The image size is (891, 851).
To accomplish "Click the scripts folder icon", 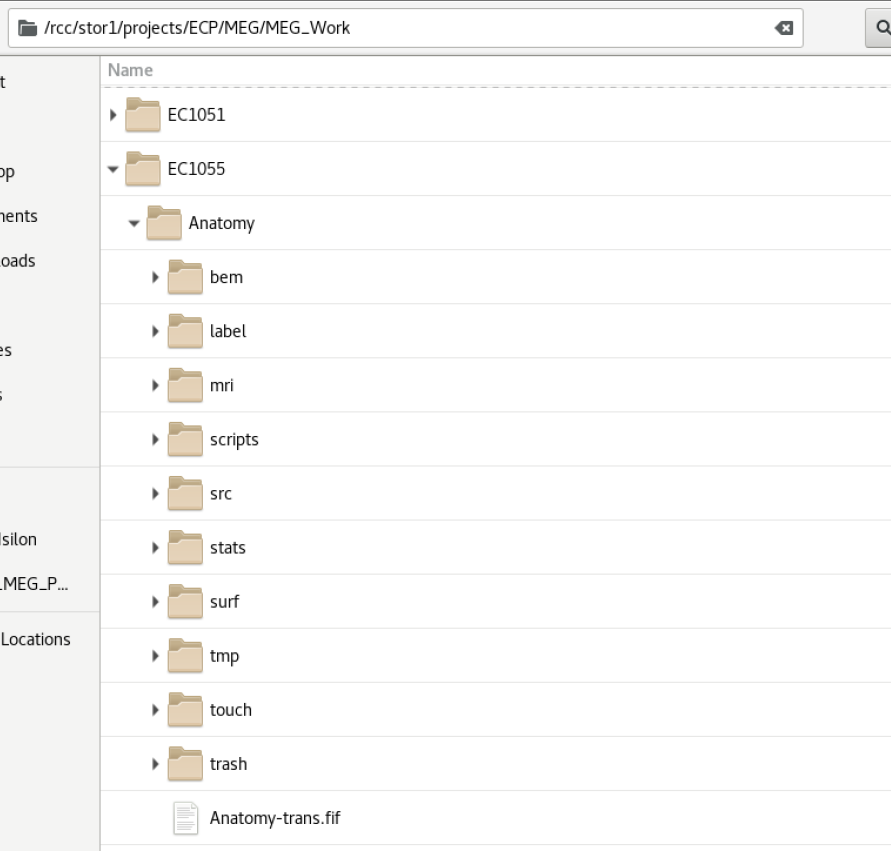I will point(185,439).
